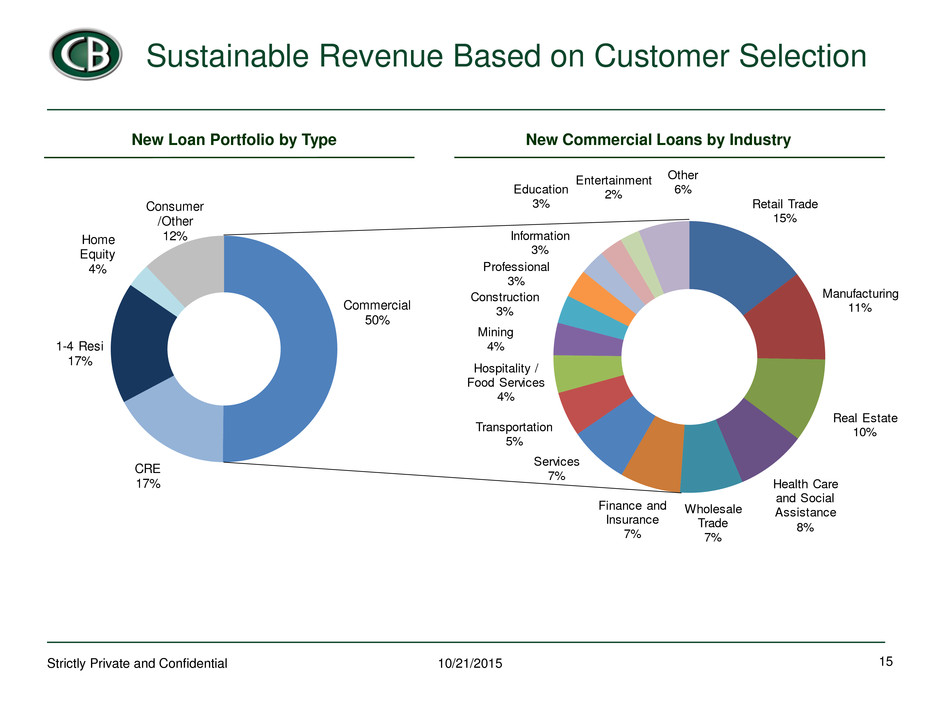The width and height of the screenshot is (940, 705).
Task: Click the 'Retail Trade 15%' label
Action: tap(785, 211)
